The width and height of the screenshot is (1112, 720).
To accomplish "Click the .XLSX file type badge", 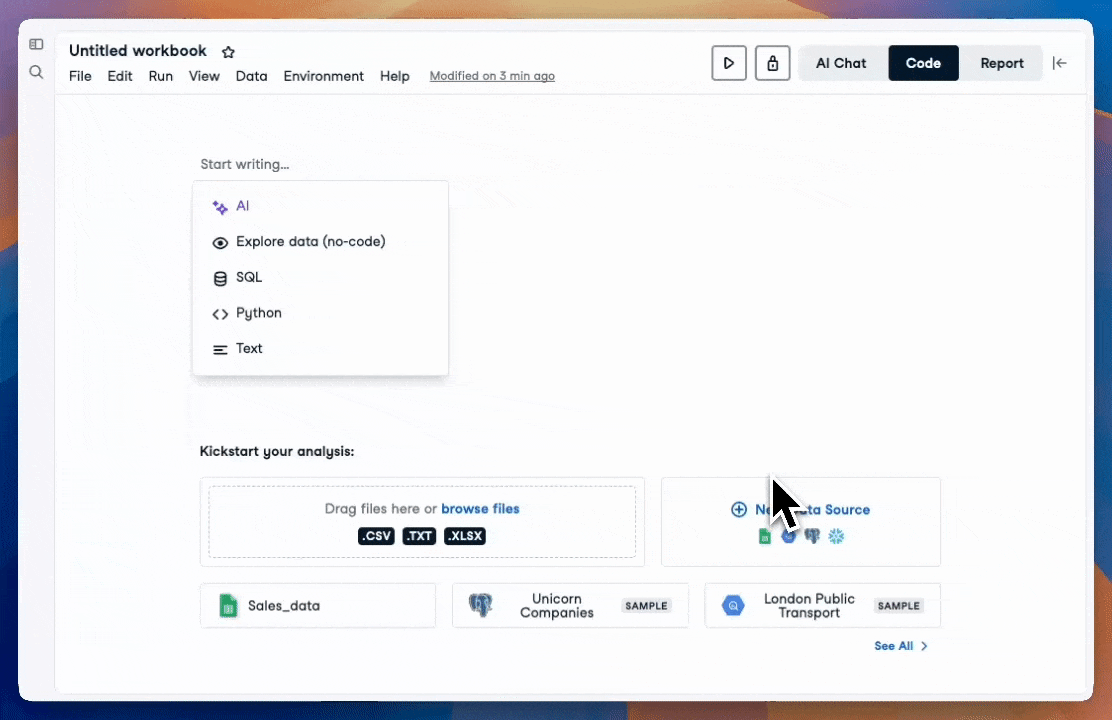I will (465, 536).
